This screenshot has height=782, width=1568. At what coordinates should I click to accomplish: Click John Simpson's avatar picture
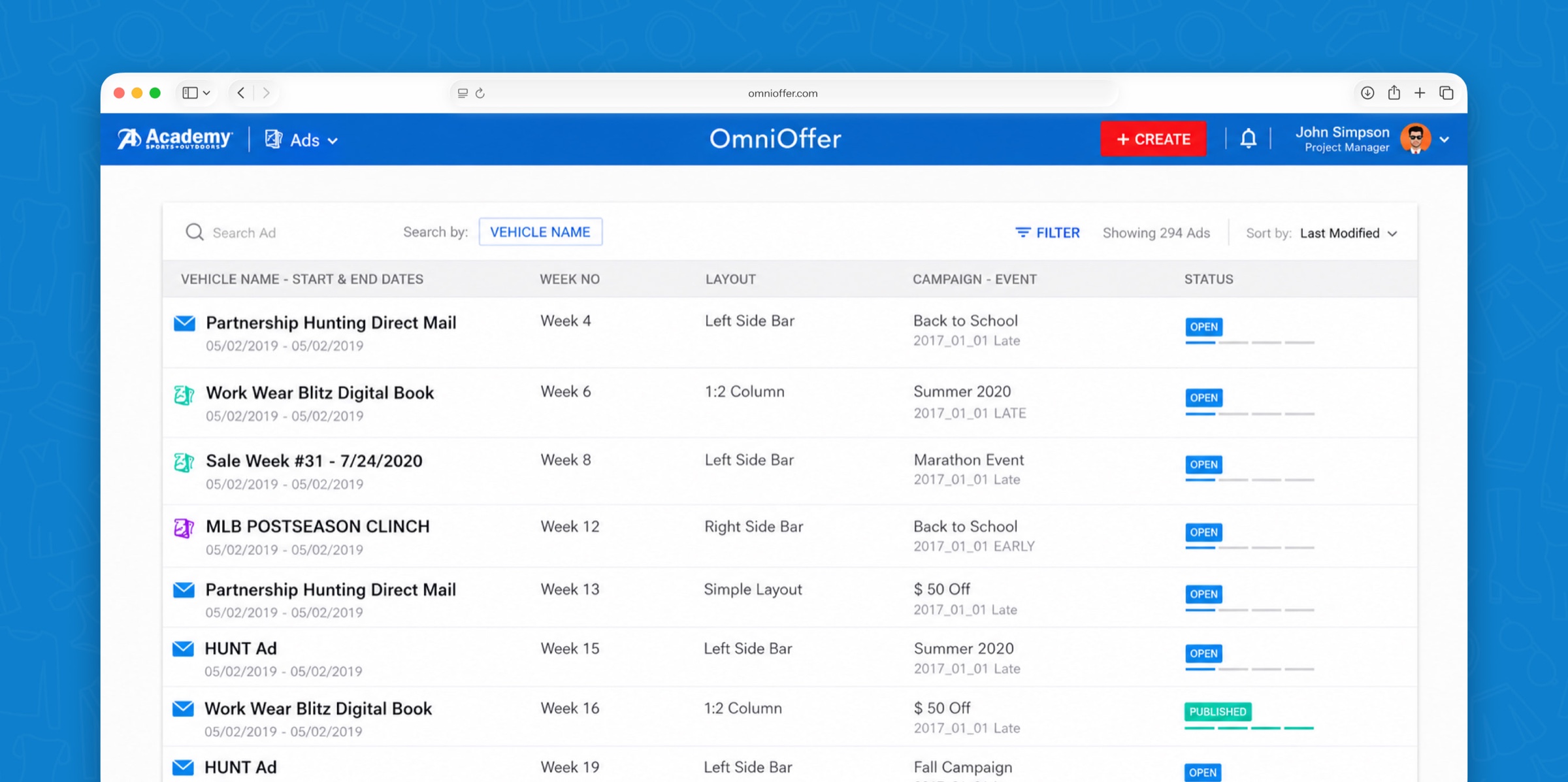pyautogui.click(x=1415, y=138)
